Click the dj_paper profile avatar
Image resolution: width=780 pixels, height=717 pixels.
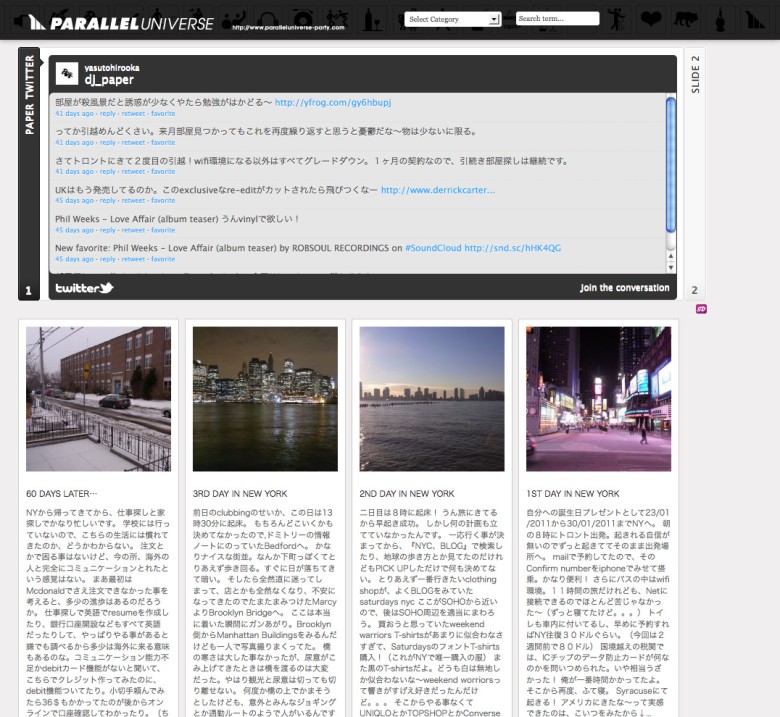67,74
